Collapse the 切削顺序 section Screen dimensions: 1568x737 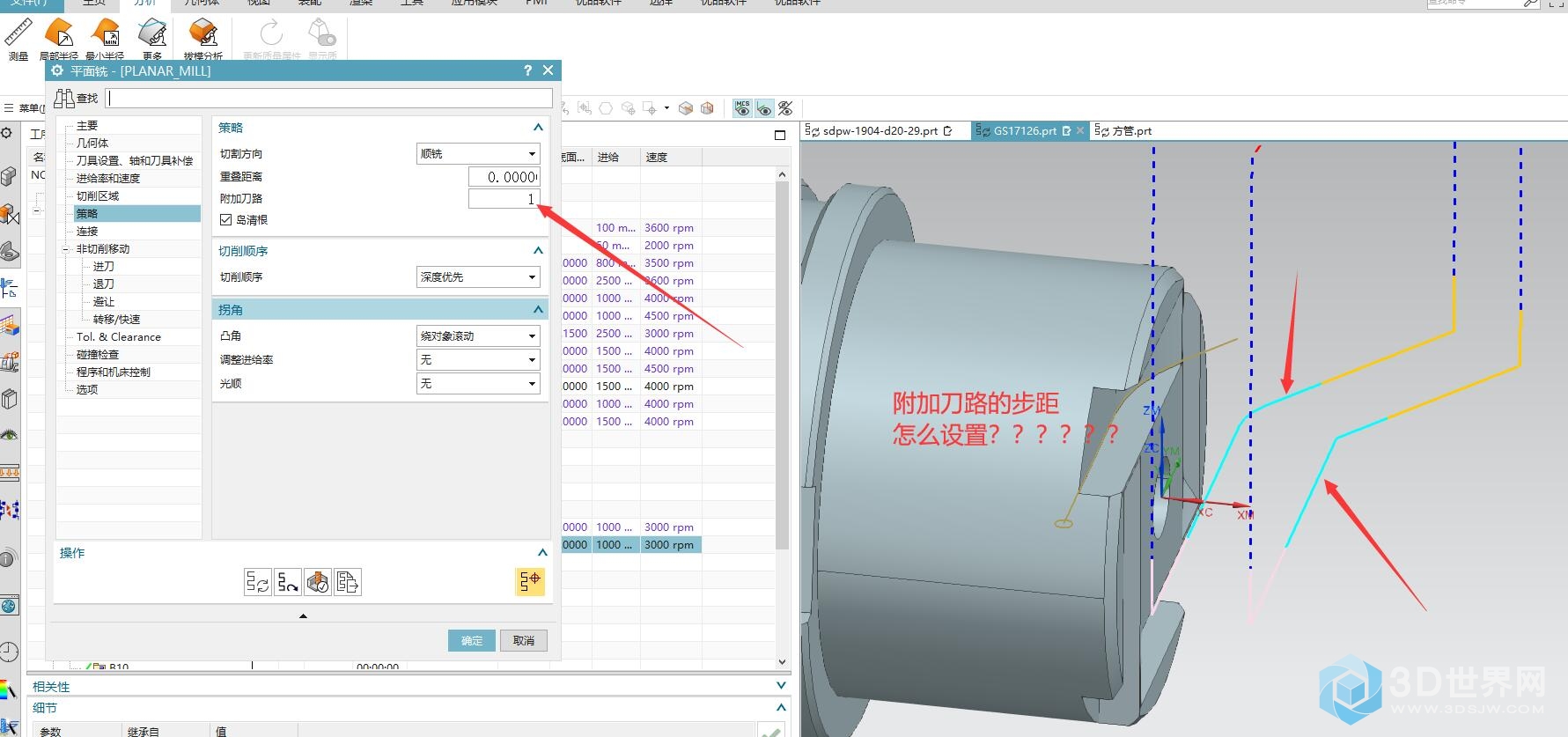538,251
